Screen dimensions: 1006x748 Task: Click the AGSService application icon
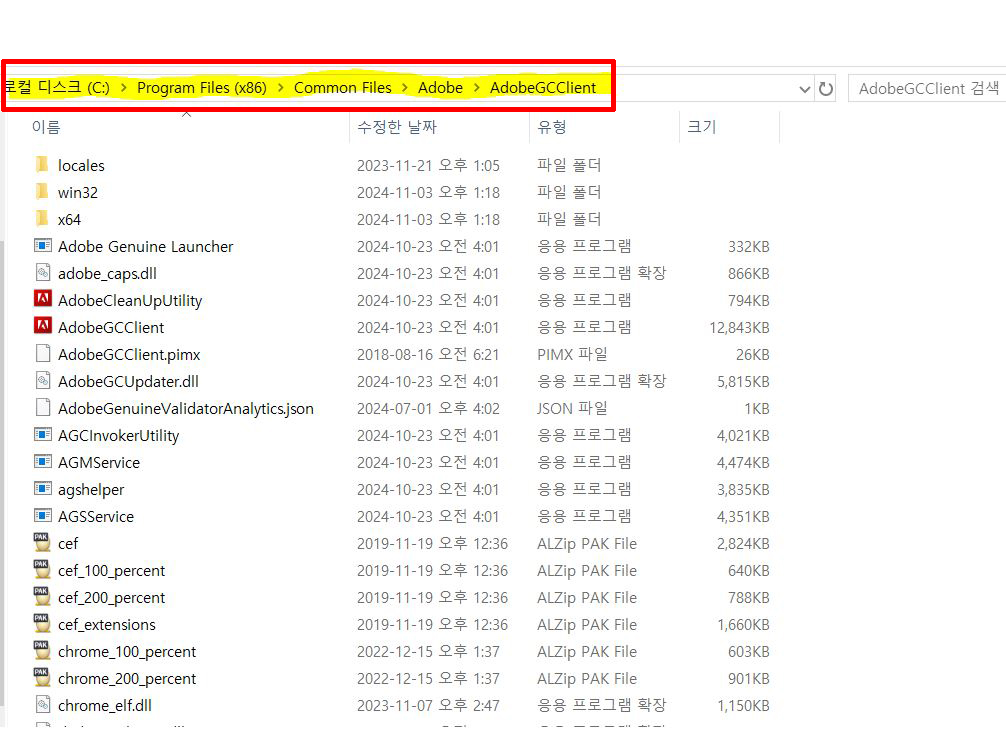tap(42, 516)
